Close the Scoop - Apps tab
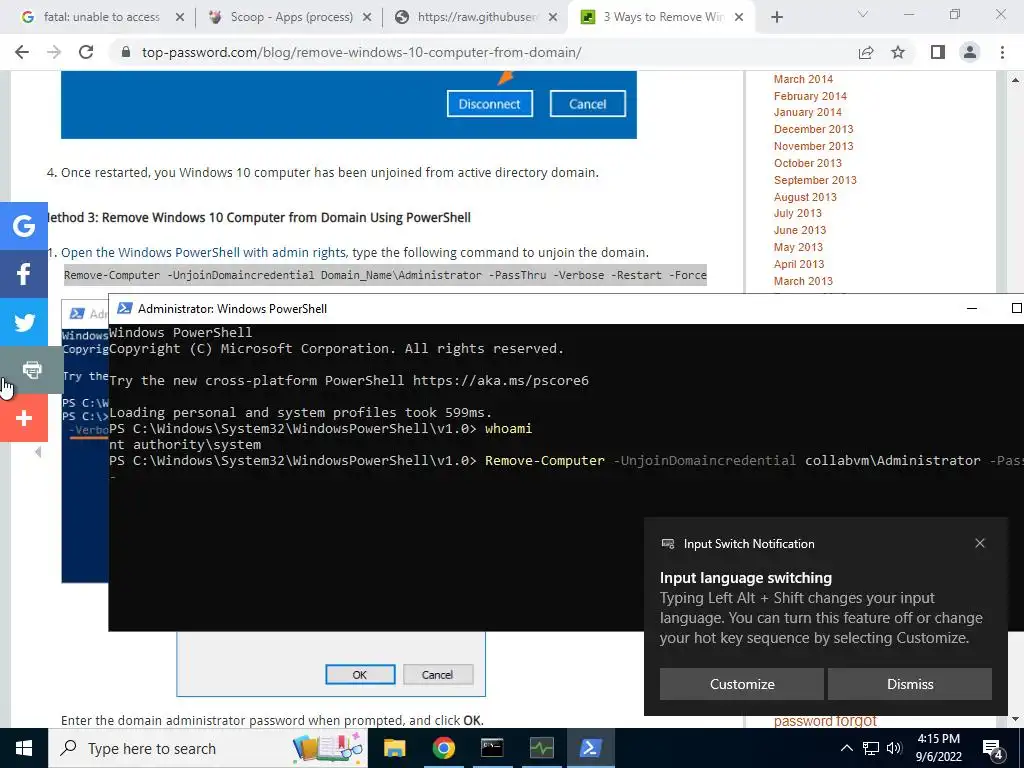1024x768 pixels. 367,18
